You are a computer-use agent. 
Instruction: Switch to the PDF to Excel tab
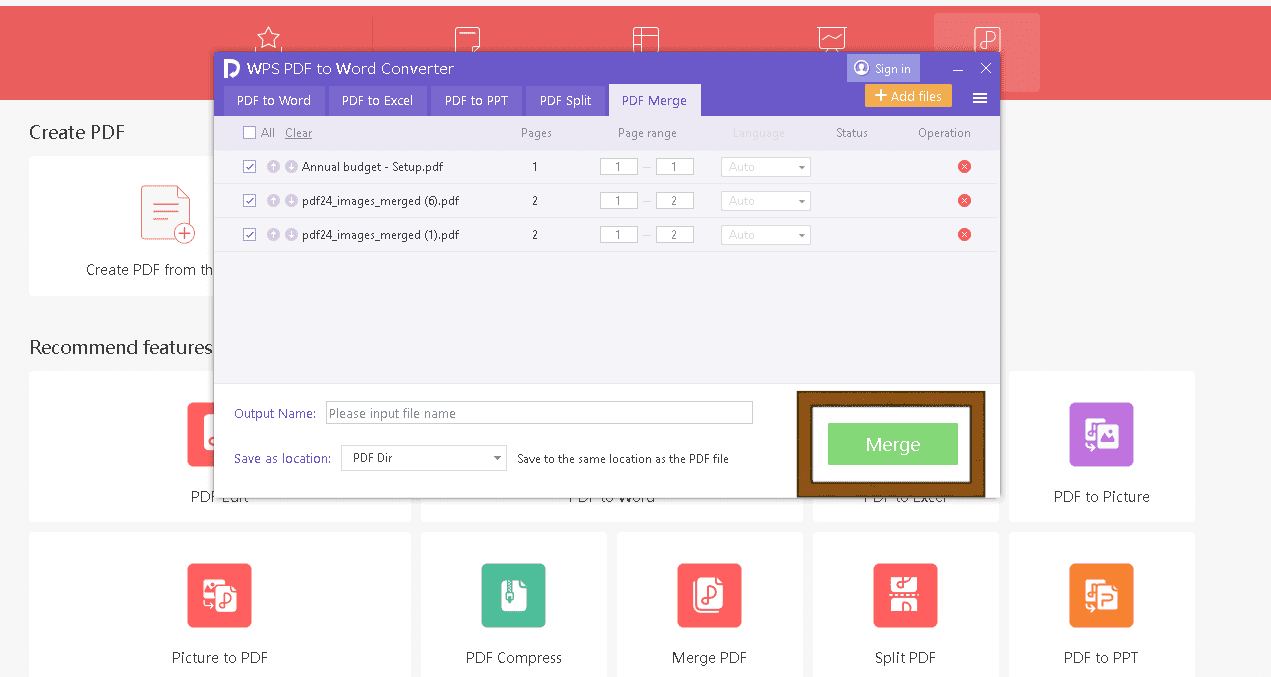coord(378,101)
